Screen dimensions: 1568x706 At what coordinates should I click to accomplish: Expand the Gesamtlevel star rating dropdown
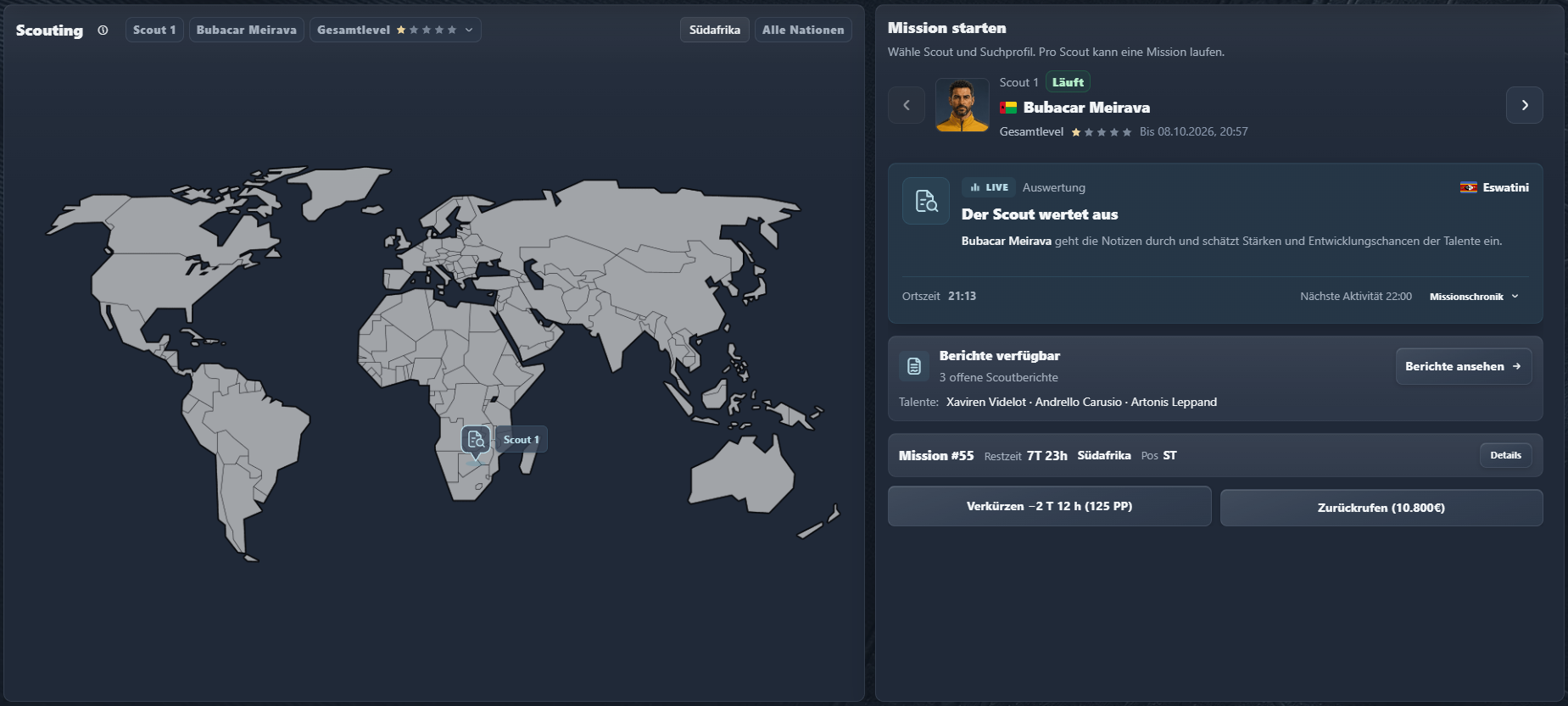(x=395, y=30)
